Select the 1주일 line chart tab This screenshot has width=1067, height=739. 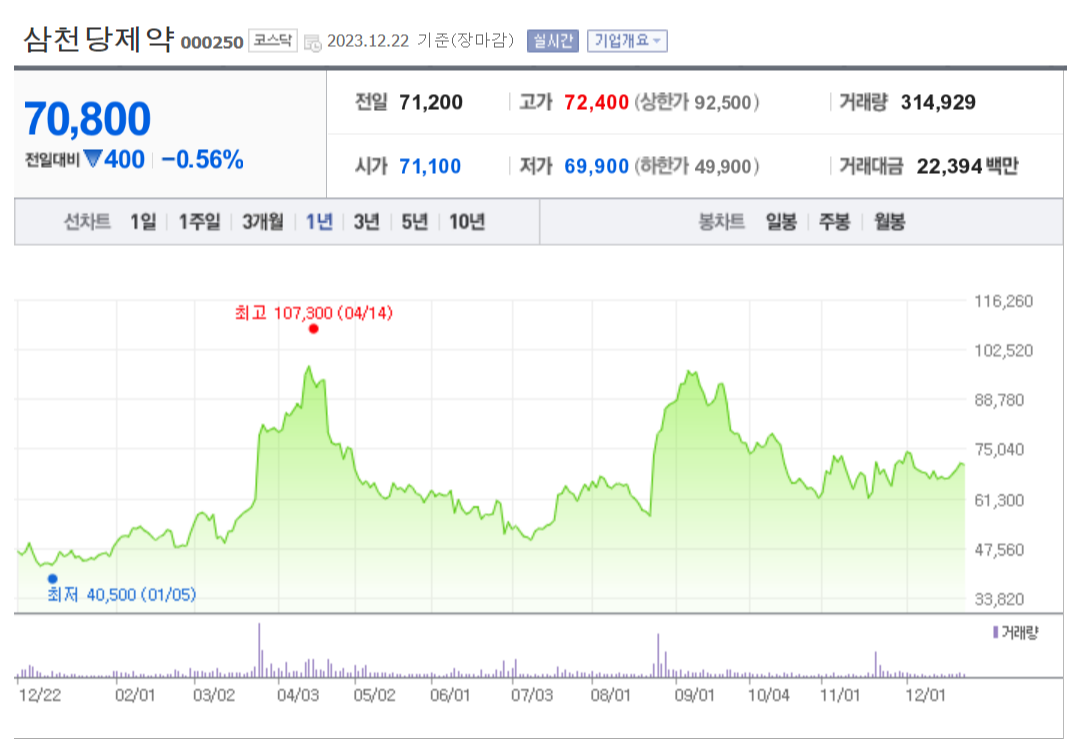[x=199, y=222]
